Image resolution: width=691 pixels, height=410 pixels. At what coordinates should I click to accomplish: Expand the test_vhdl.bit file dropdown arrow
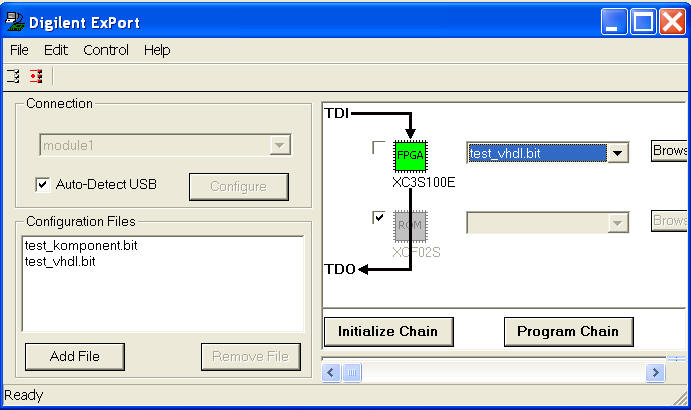point(617,153)
